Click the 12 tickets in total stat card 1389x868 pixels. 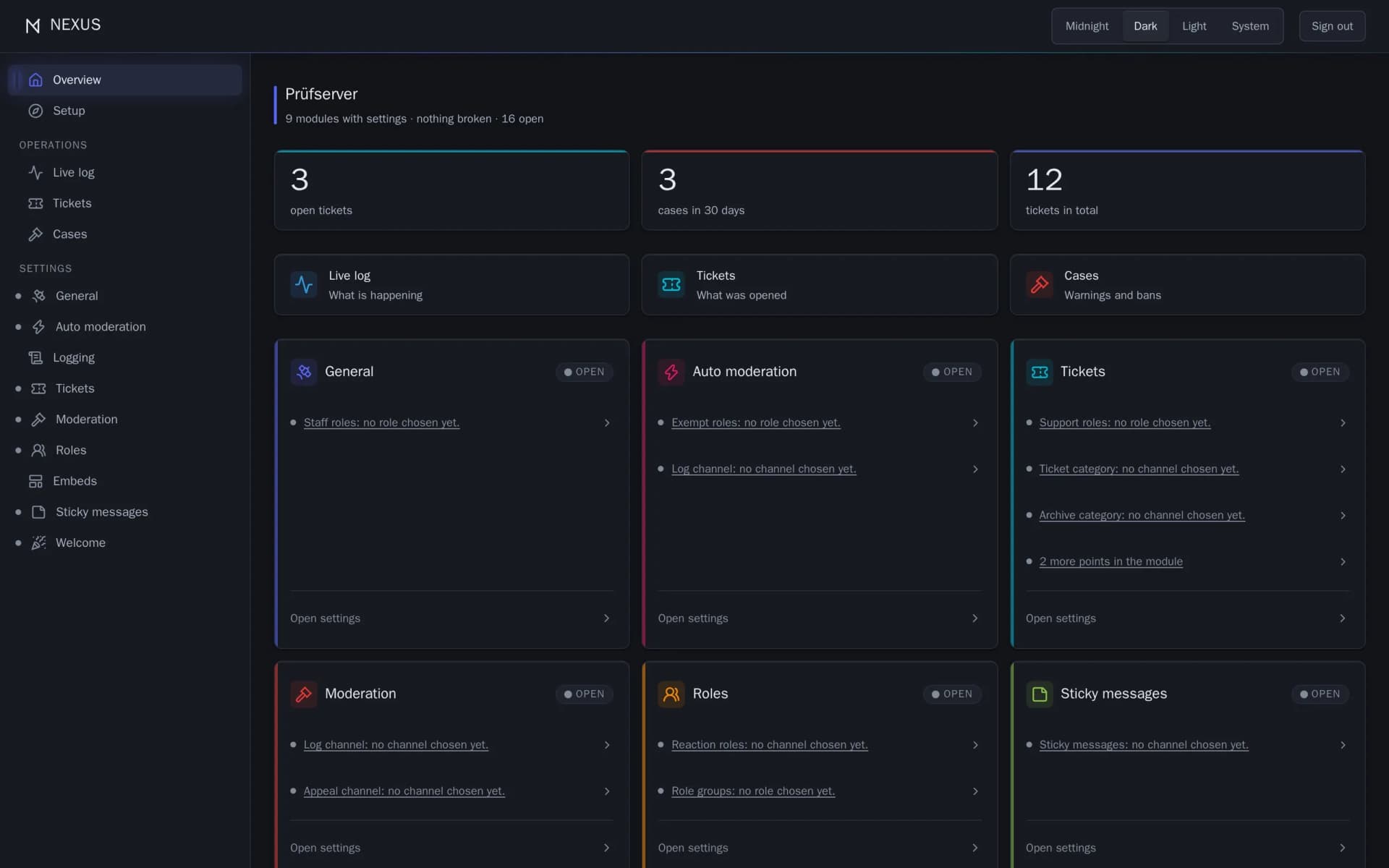click(1187, 190)
